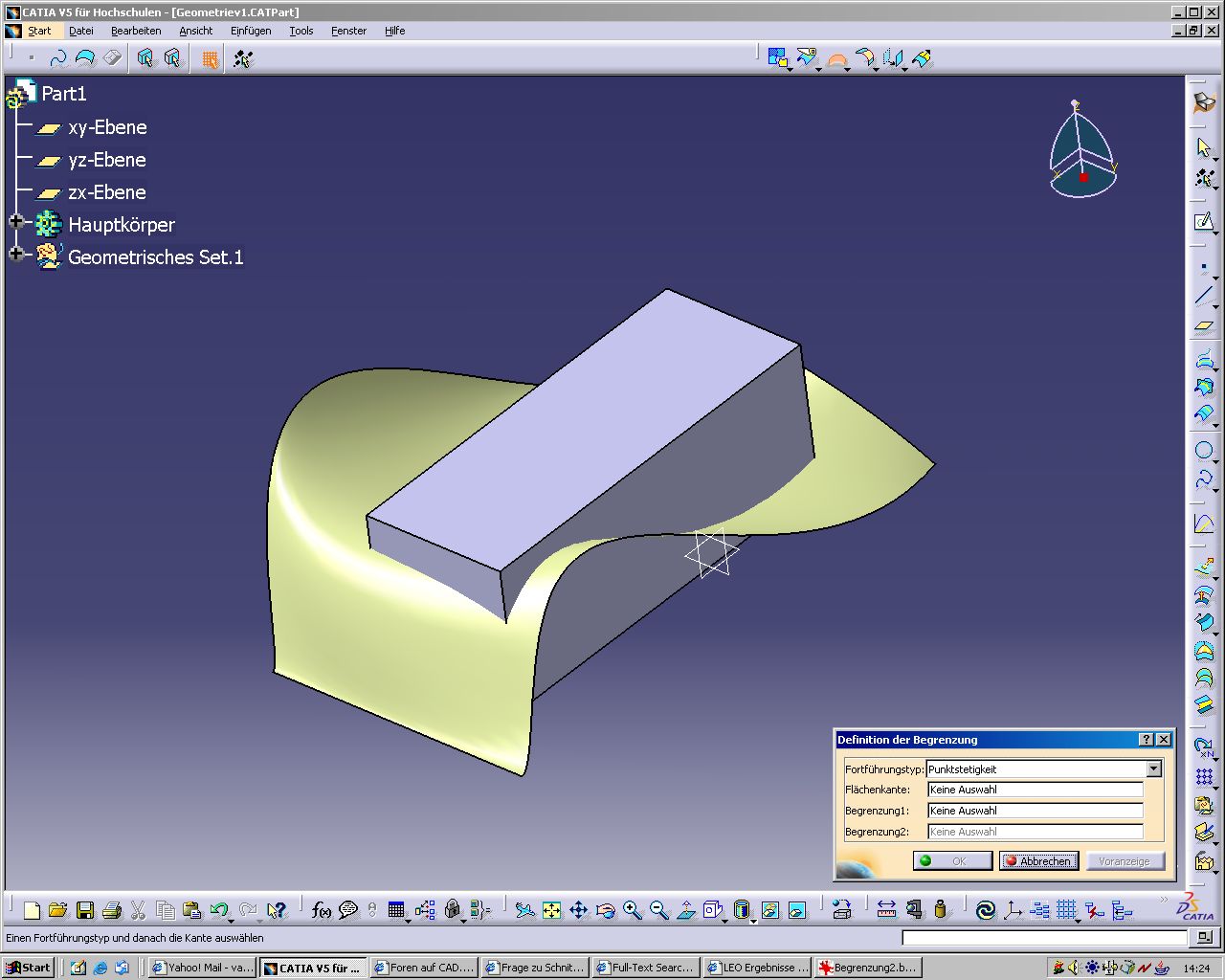Image resolution: width=1225 pixels, height=980 pixels.
Task: Expand the Geometrisches Set.1 node
Action: pyautogui.click(x=15, y=255)
